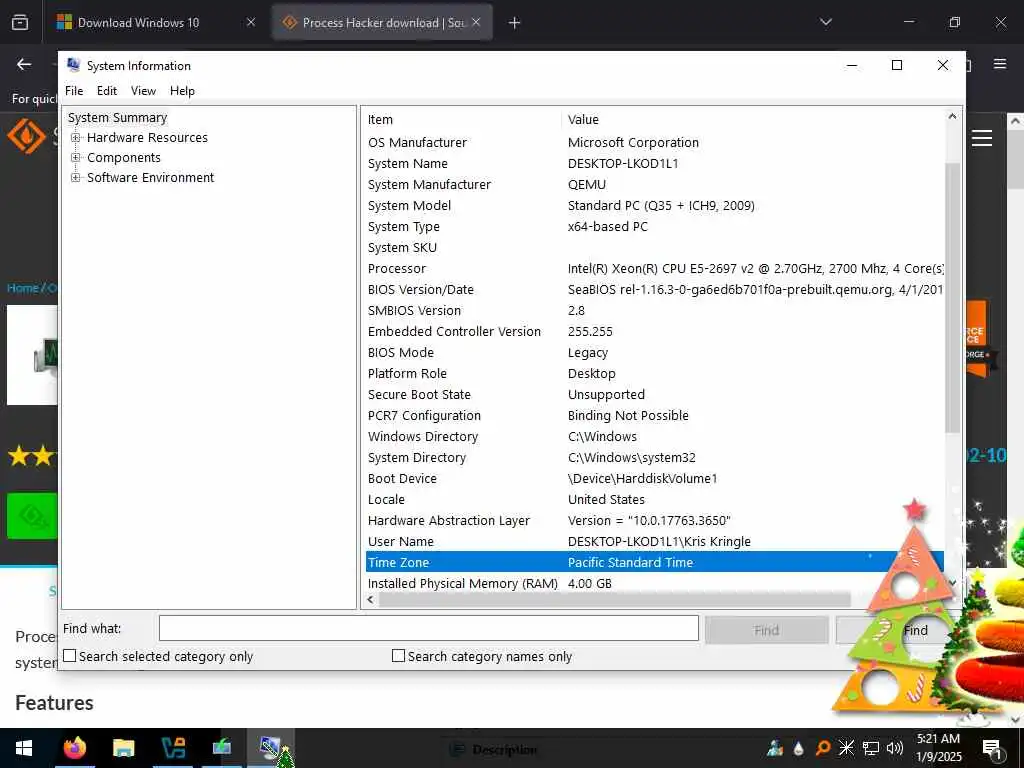Launch Firefox from the taskbar
The image size is (1024, 768).
(x=75, y=748)
